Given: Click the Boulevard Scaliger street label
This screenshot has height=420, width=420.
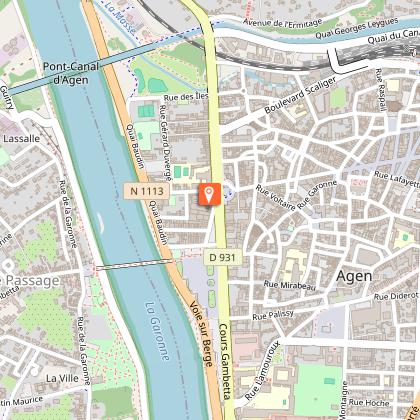Looking at the screenshot, I should pos(301,95).
